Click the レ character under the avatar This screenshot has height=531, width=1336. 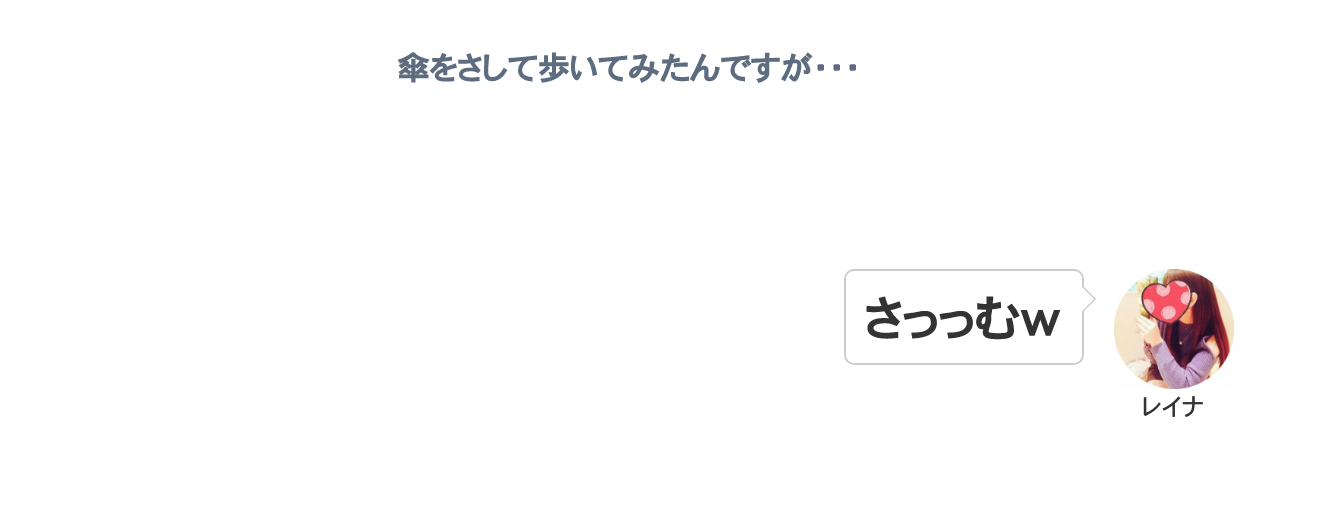(x=1151, y=407)
